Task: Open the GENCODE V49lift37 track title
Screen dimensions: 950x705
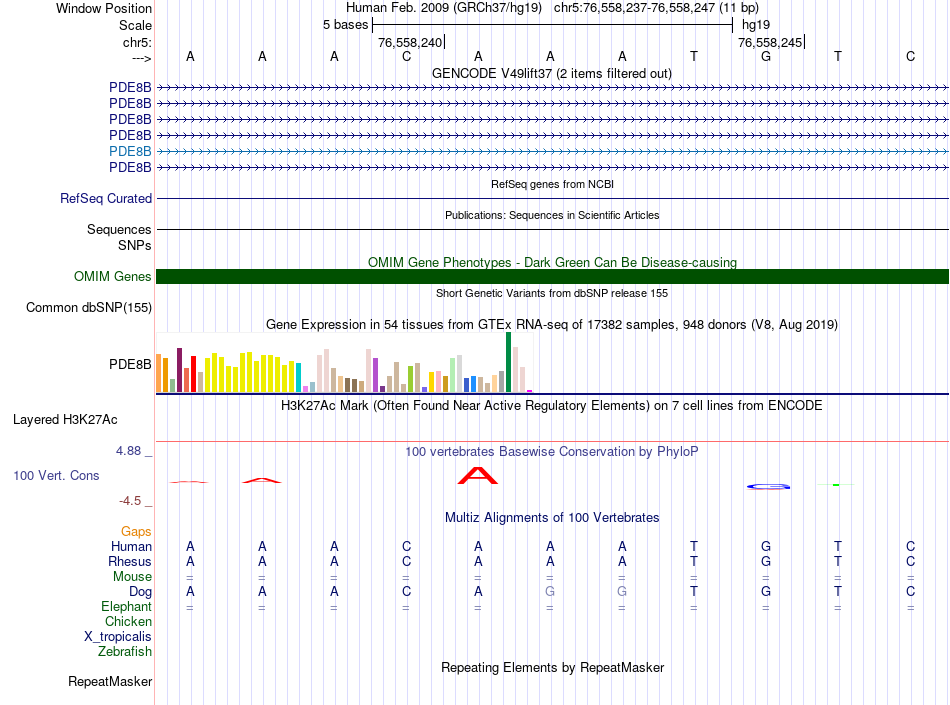Action: 551,73
